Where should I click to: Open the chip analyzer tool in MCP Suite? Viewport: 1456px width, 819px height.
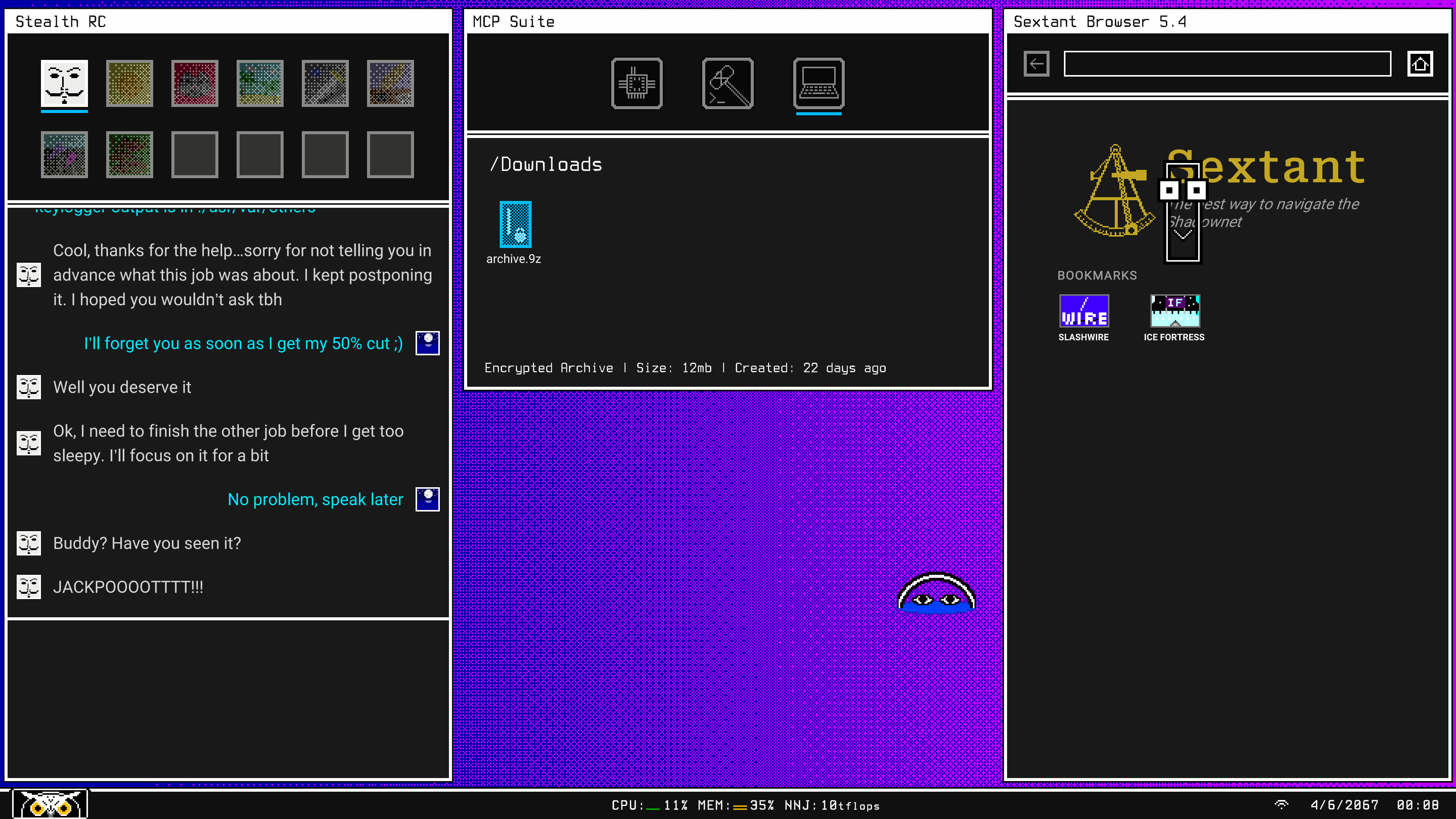[x=637, y=84]
